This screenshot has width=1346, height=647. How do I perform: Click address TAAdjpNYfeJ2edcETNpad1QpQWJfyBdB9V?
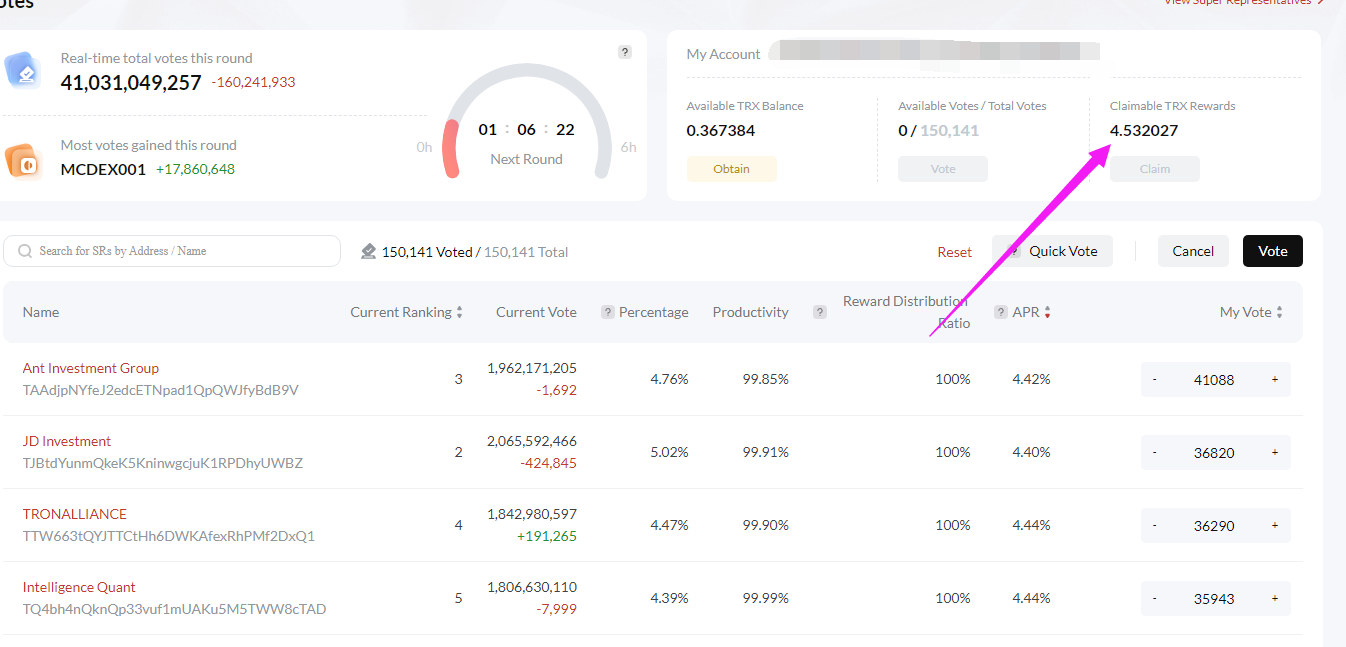[x=161, y=390]
